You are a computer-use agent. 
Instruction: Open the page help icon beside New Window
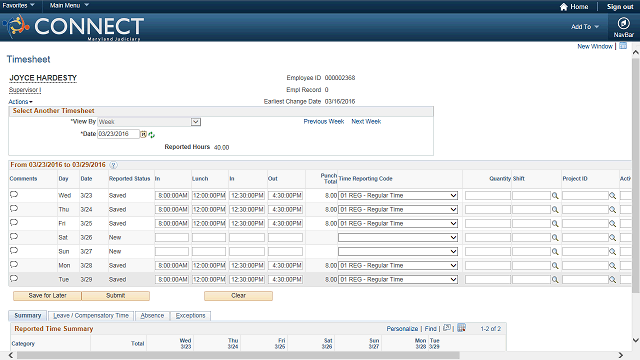pos(623,46)
